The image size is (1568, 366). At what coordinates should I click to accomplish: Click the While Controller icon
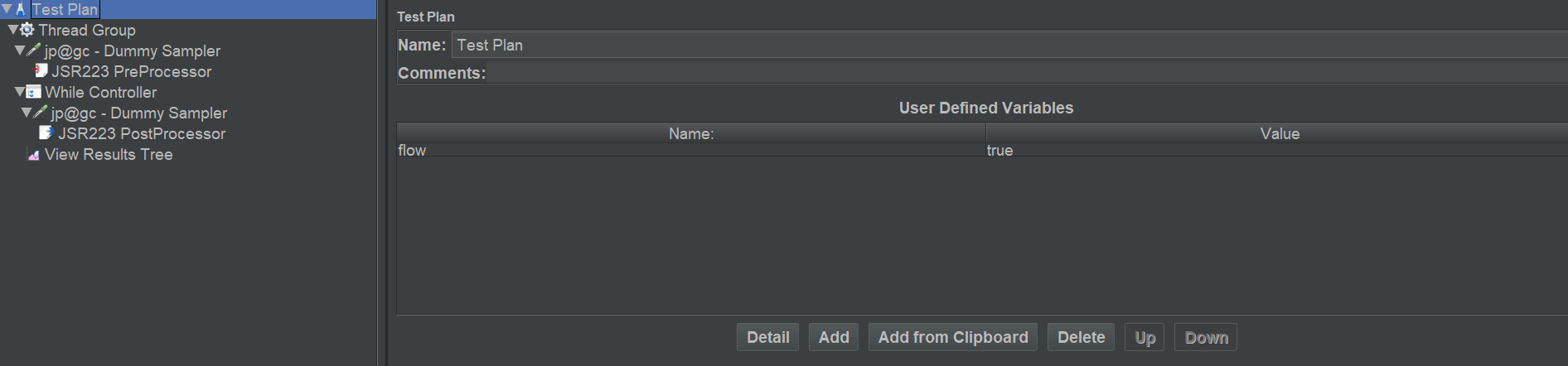point(34,92)
